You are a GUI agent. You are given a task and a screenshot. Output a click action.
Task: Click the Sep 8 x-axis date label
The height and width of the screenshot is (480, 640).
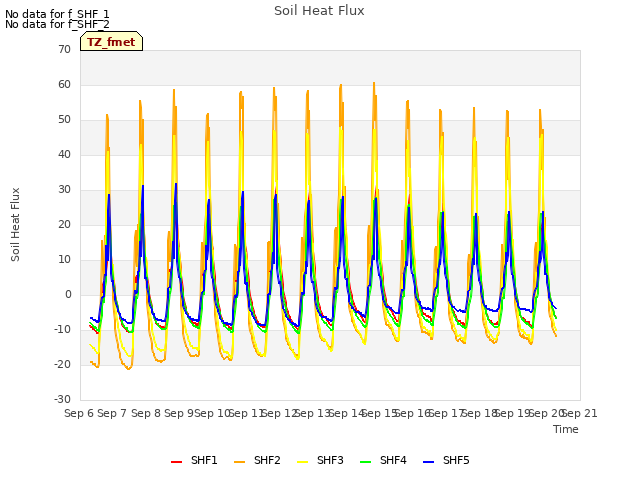[146, 413]
